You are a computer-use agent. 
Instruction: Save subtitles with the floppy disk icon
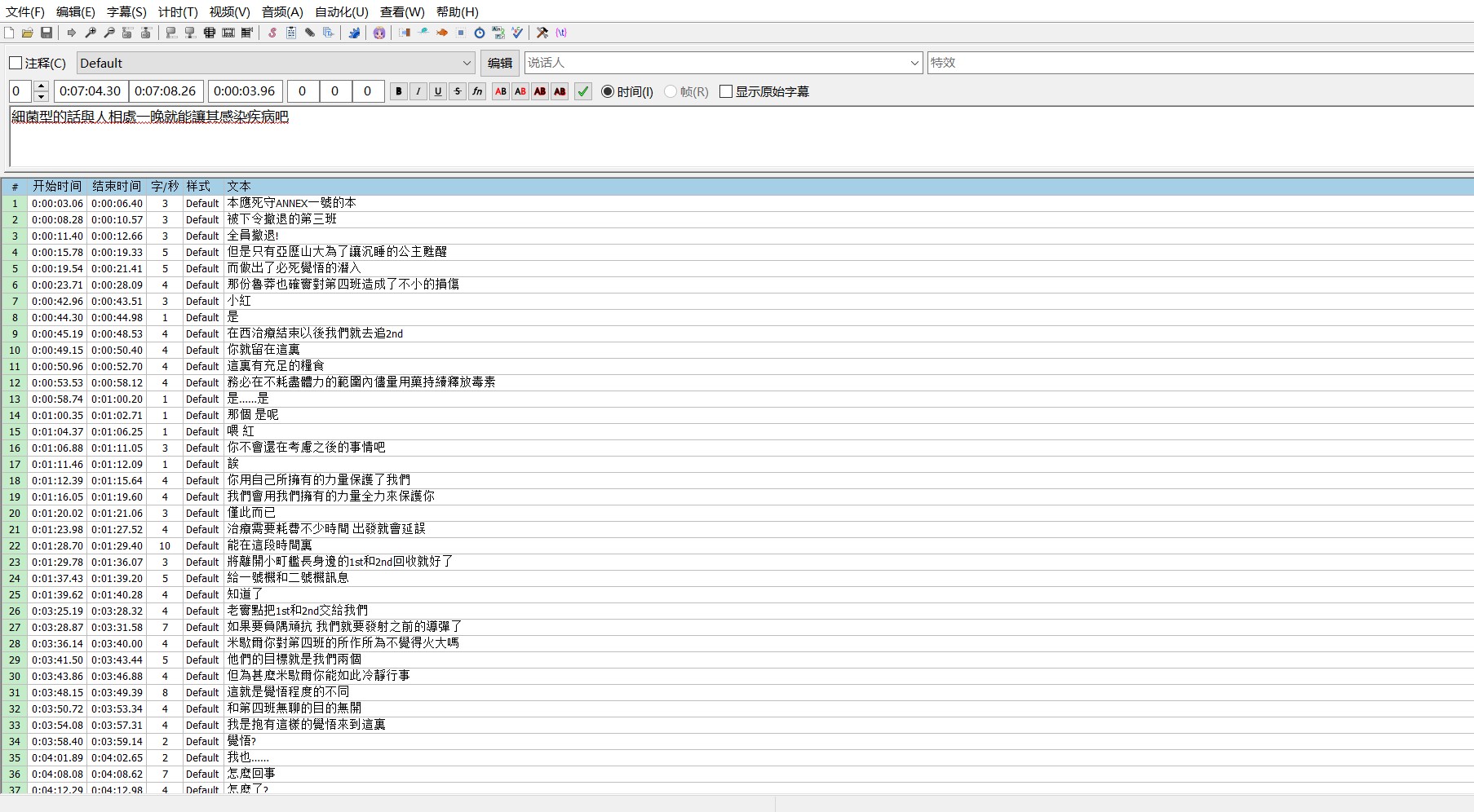pyautogui.click(x=46, y=33)
